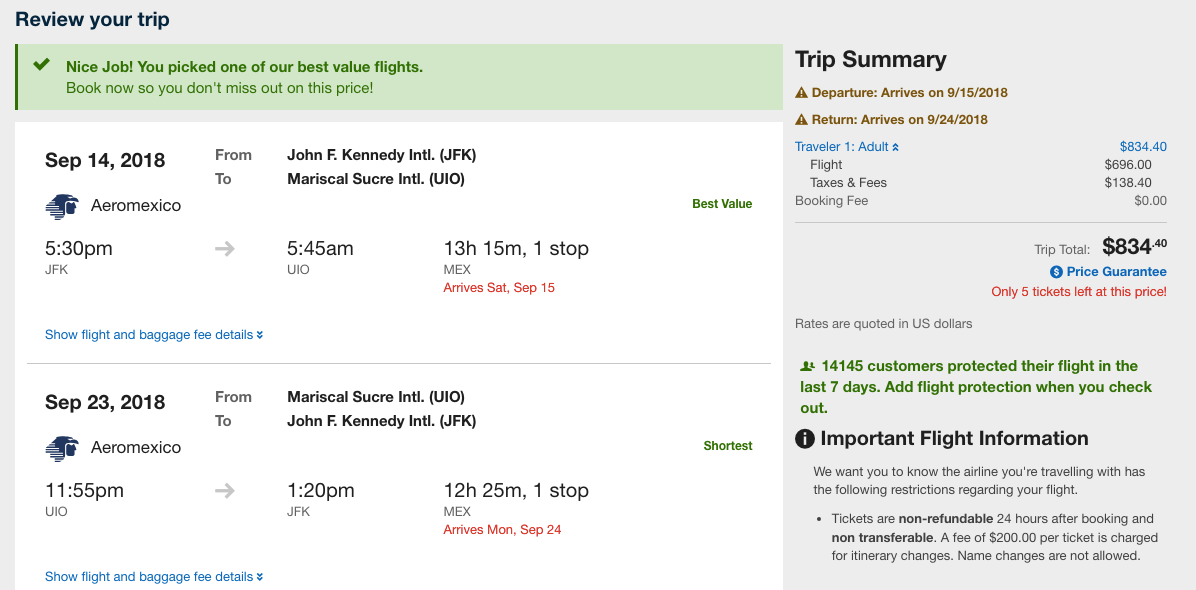Screen dimensions: 1196x590
Task: Click the Aeromexico logo on return flight
Action: tap(62, 448)
